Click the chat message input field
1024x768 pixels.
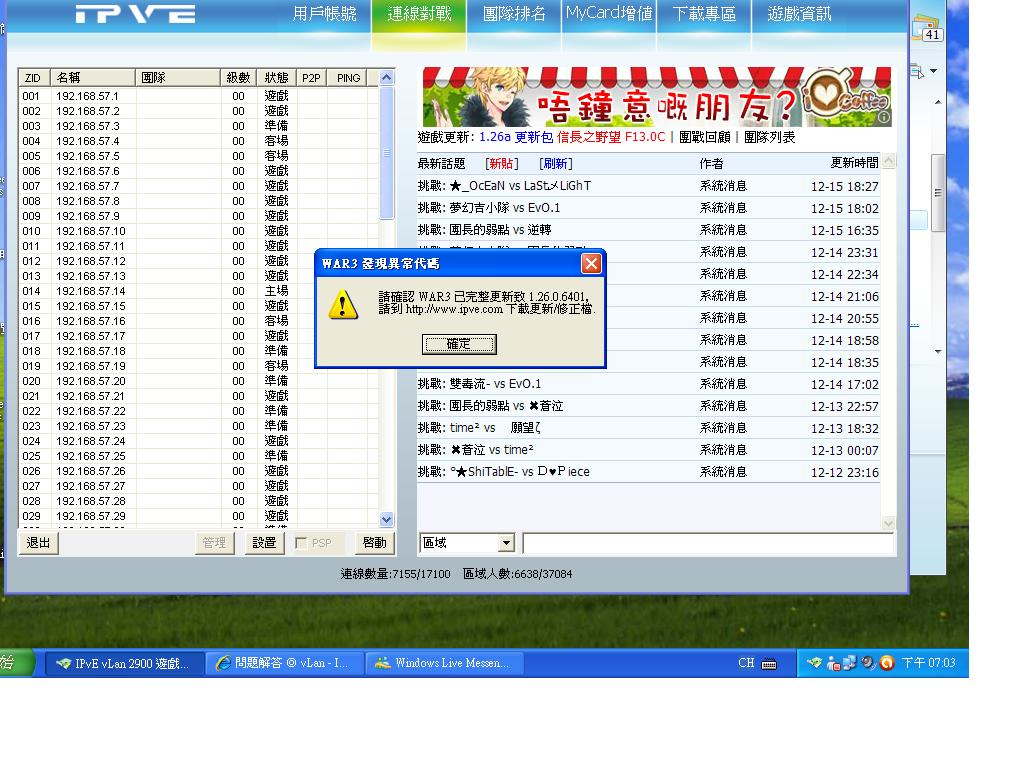pos(708,543)
